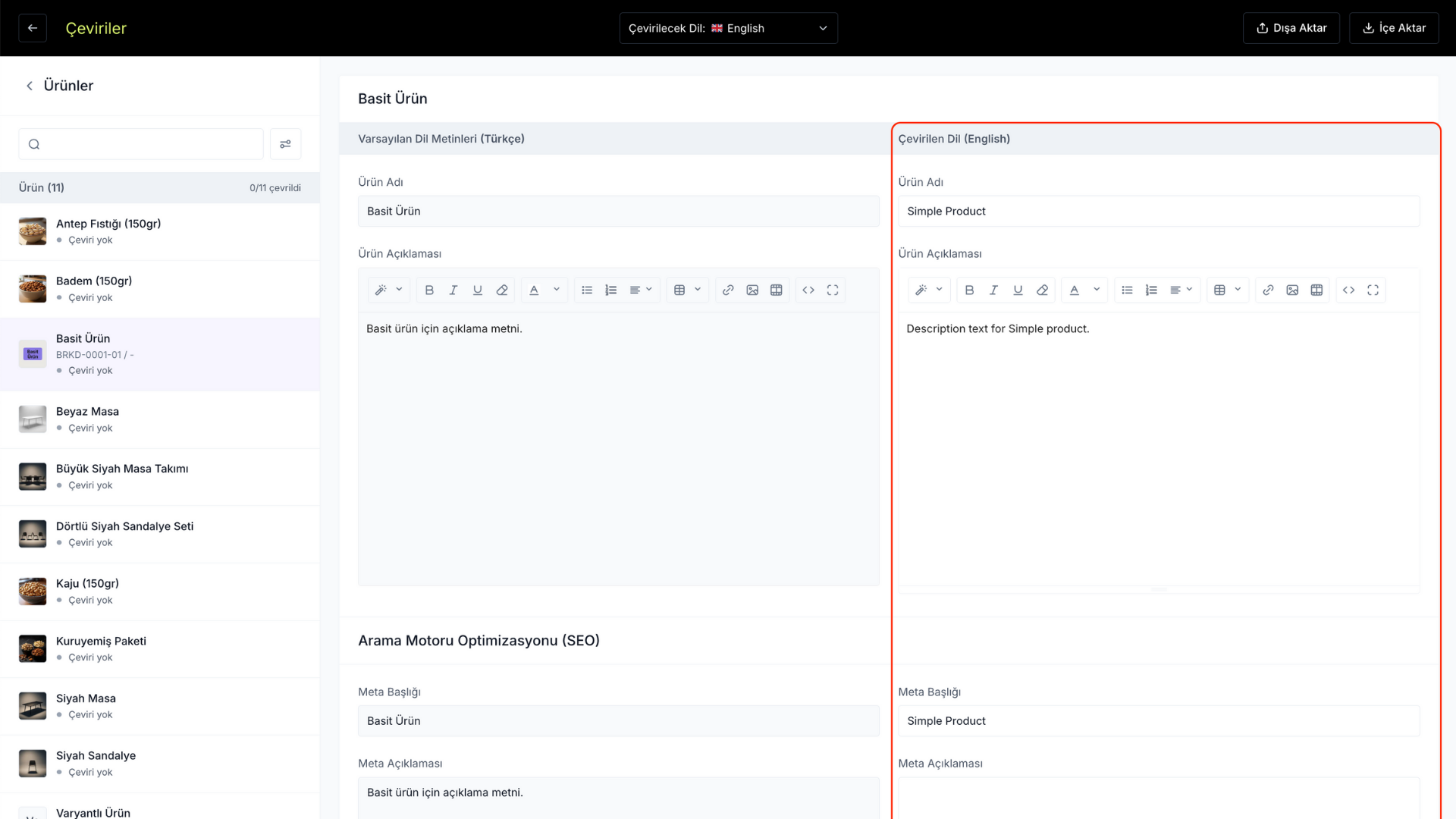Edit English Meta Başlığı field
This screenshot has height=819, width=1456.
1159,720
